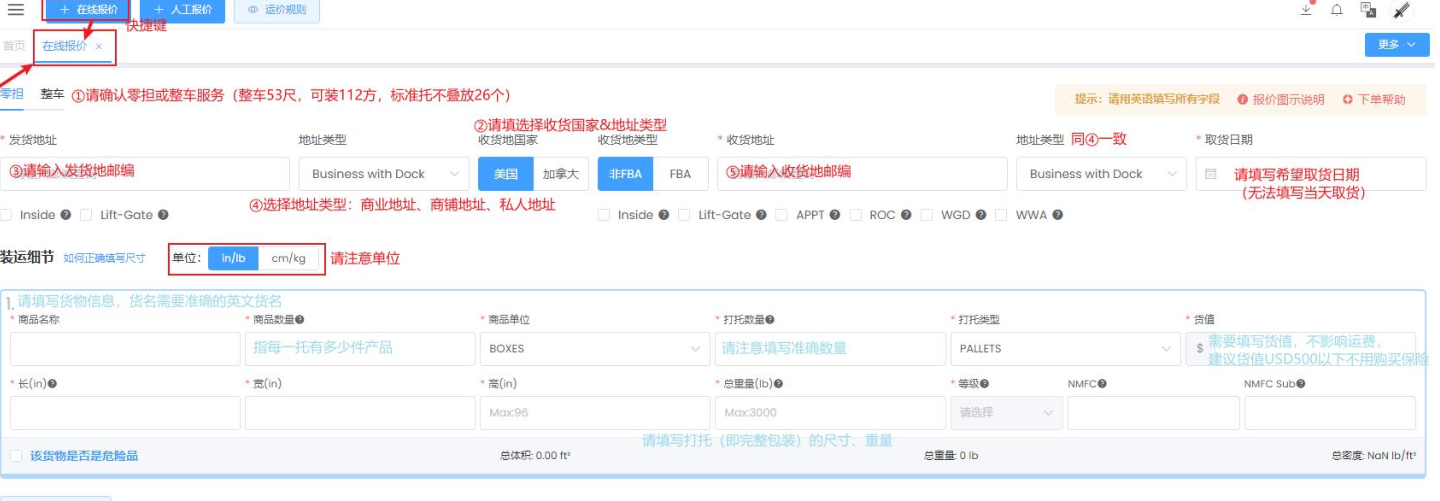This screenshot has width=1440, height=501.
Task: Click help icon next to sender Lift-Gate
Action: tap(163, 215)
